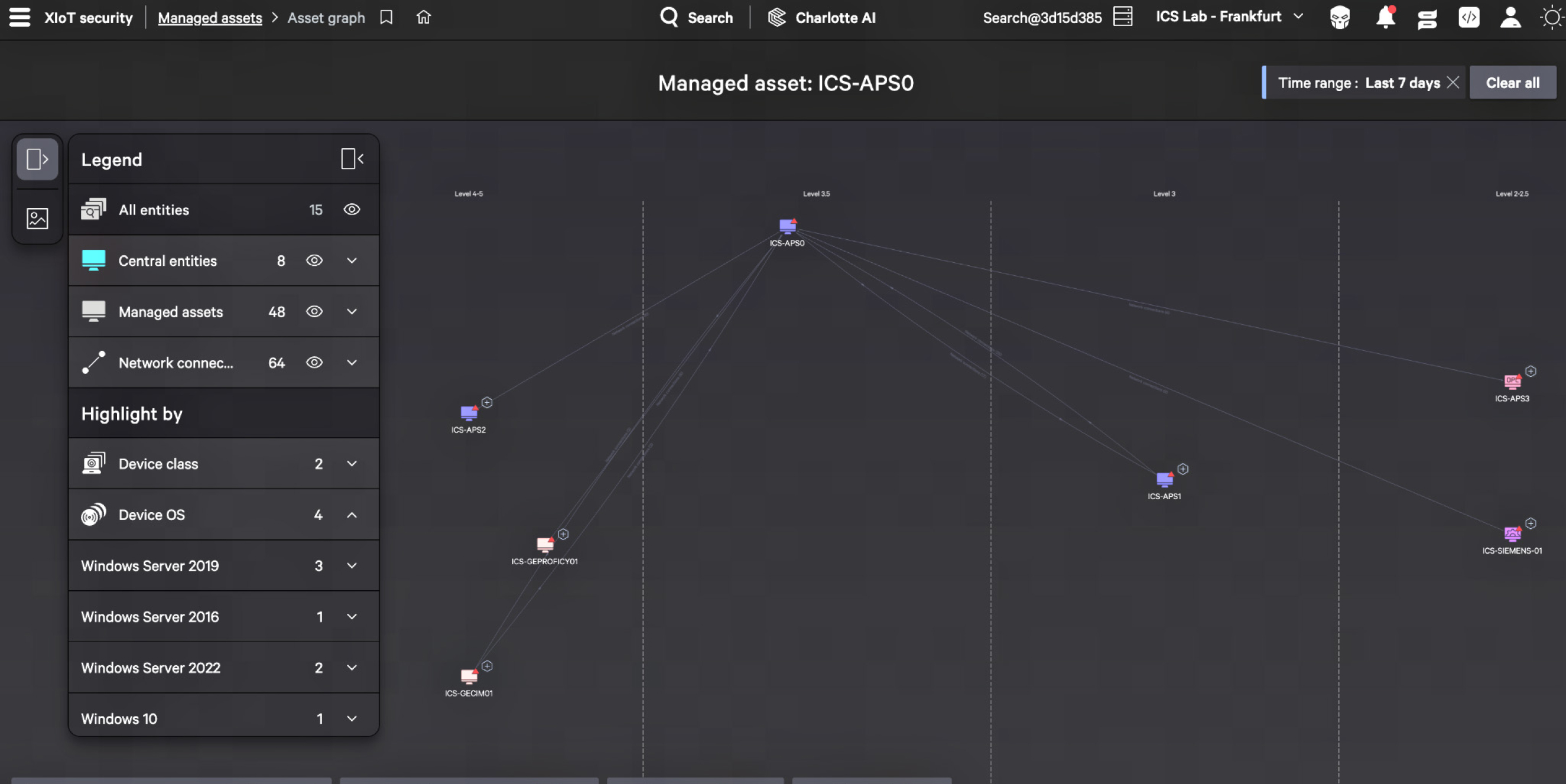Bookmark the Asset graph page

click(x=386, y=17)
